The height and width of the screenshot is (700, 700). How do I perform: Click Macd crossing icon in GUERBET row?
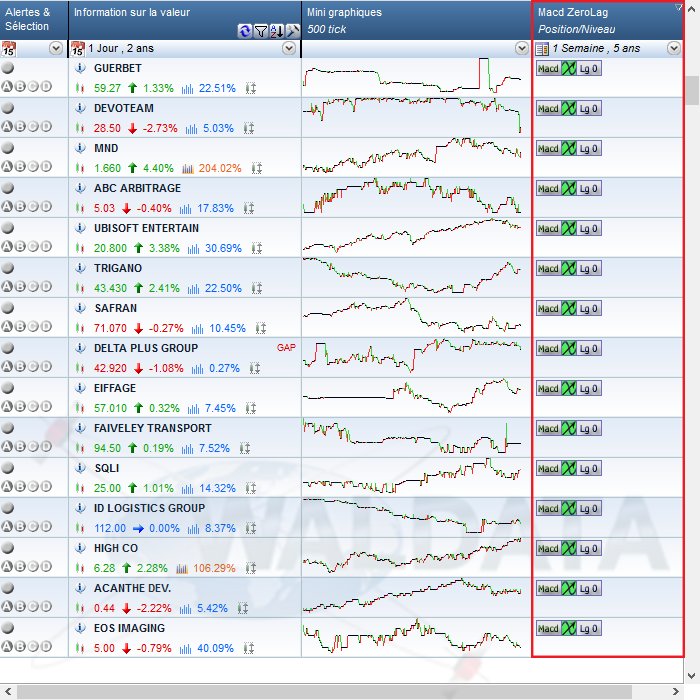coord(569,69)
